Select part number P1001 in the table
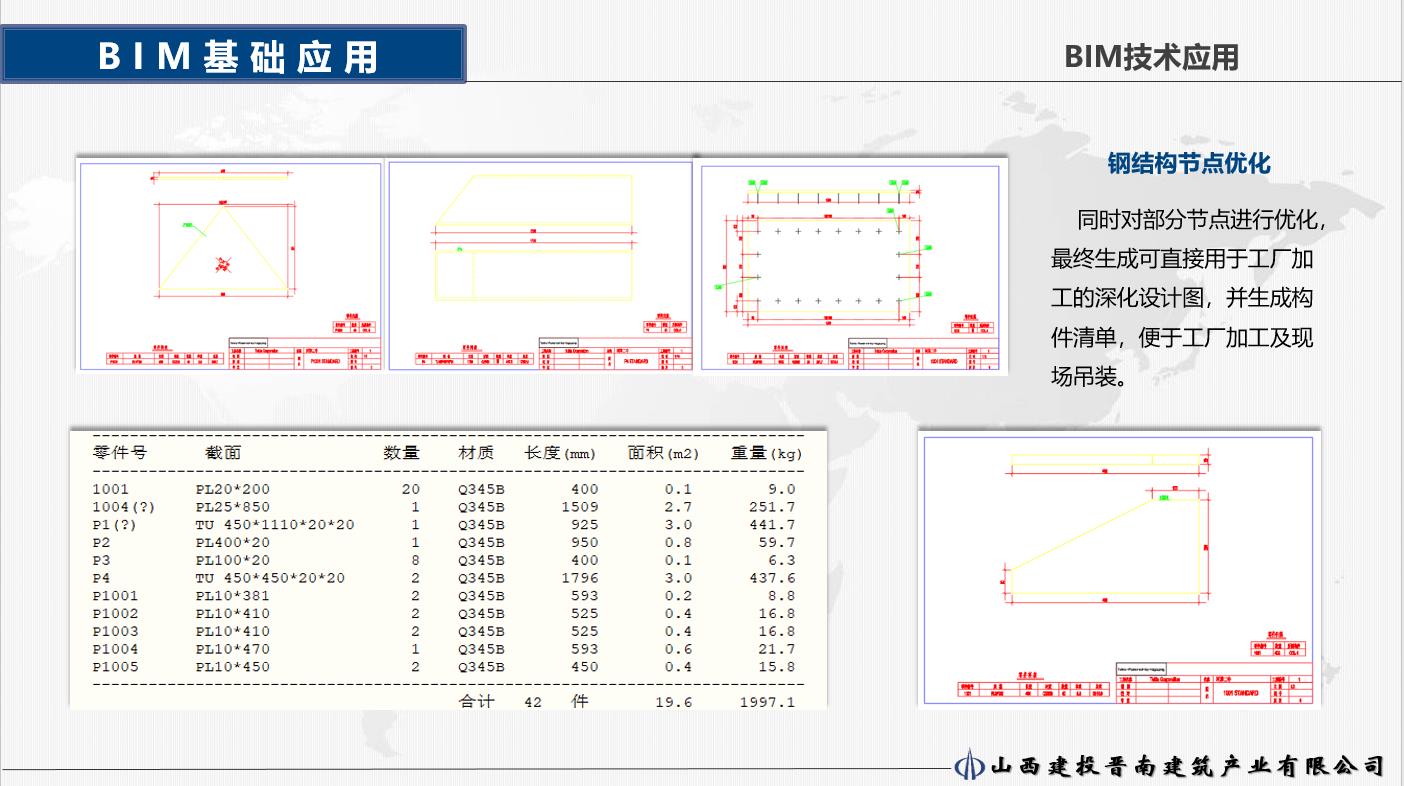Viewport: 1404px width, 786px height. click(115, 596)
